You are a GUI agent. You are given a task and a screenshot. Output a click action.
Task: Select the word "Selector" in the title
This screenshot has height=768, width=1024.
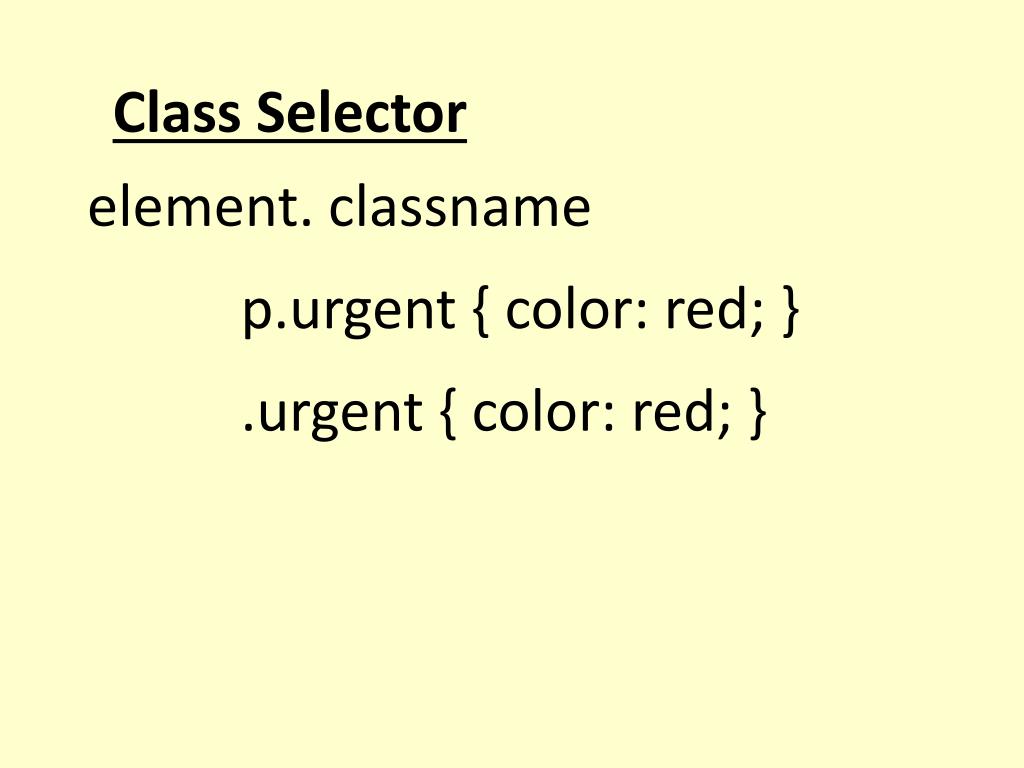(x=361, y=113)
